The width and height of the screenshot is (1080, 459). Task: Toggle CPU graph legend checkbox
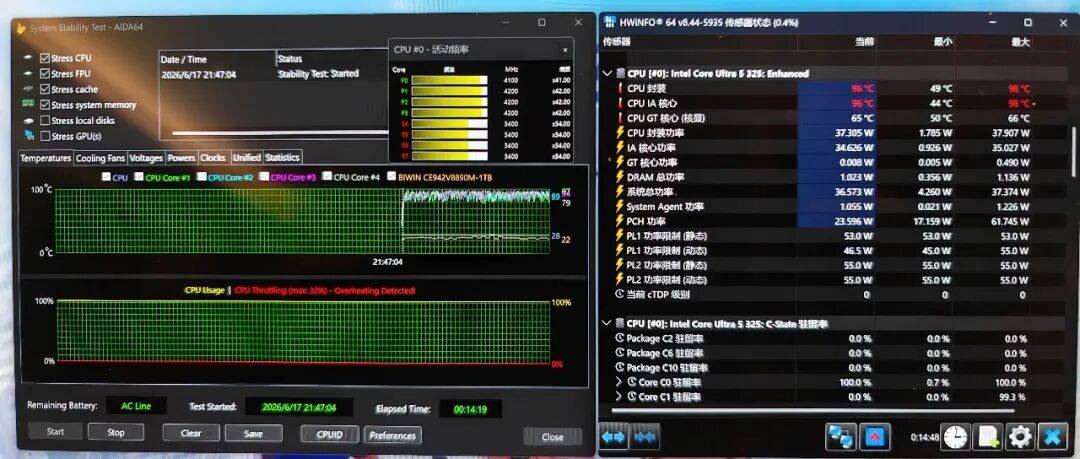pyautogui.click(x=106, y=177)
